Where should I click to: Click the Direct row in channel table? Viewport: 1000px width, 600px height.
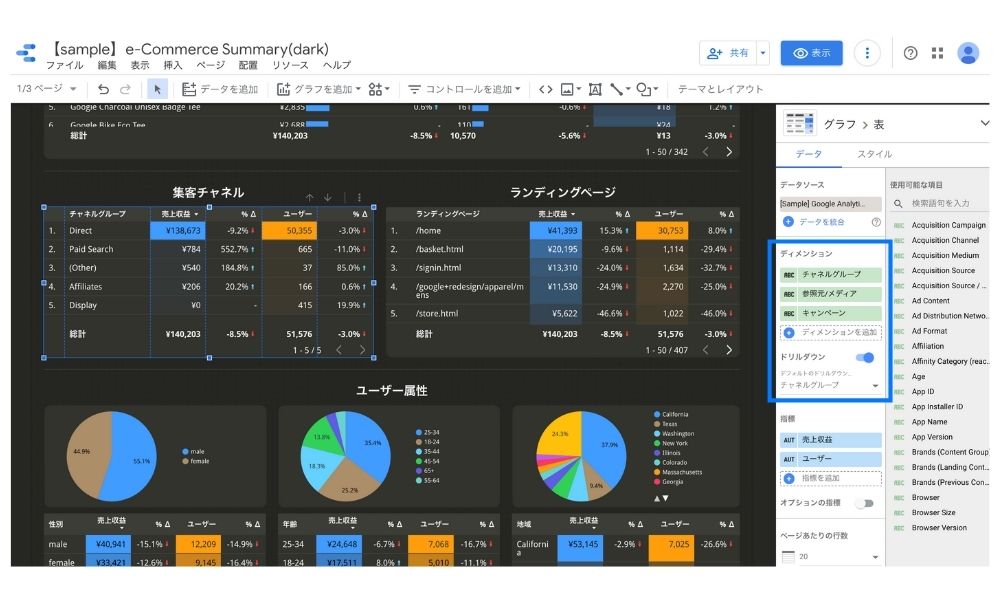pos(208,231)
